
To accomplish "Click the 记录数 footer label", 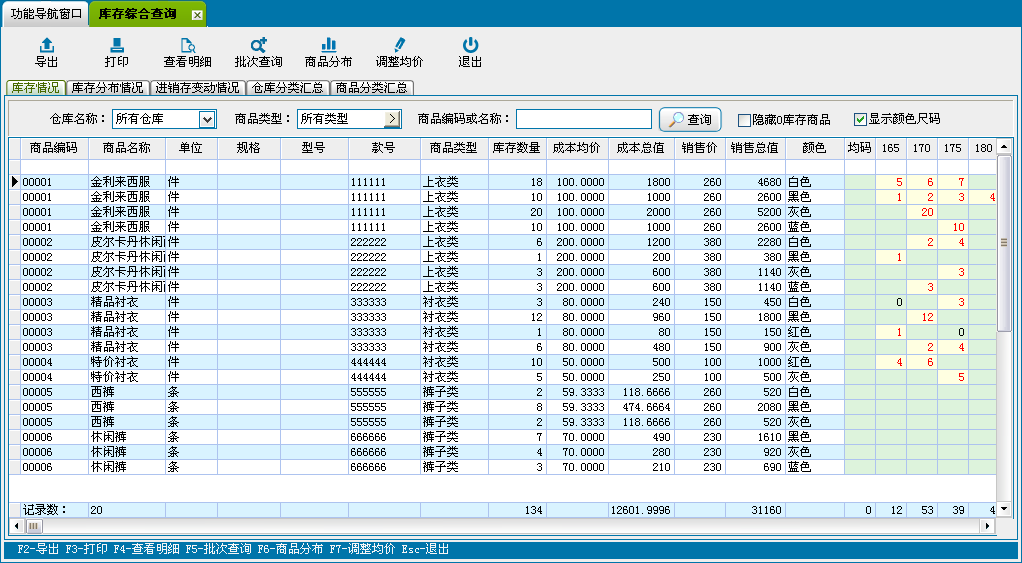I will tap(45, 510).
